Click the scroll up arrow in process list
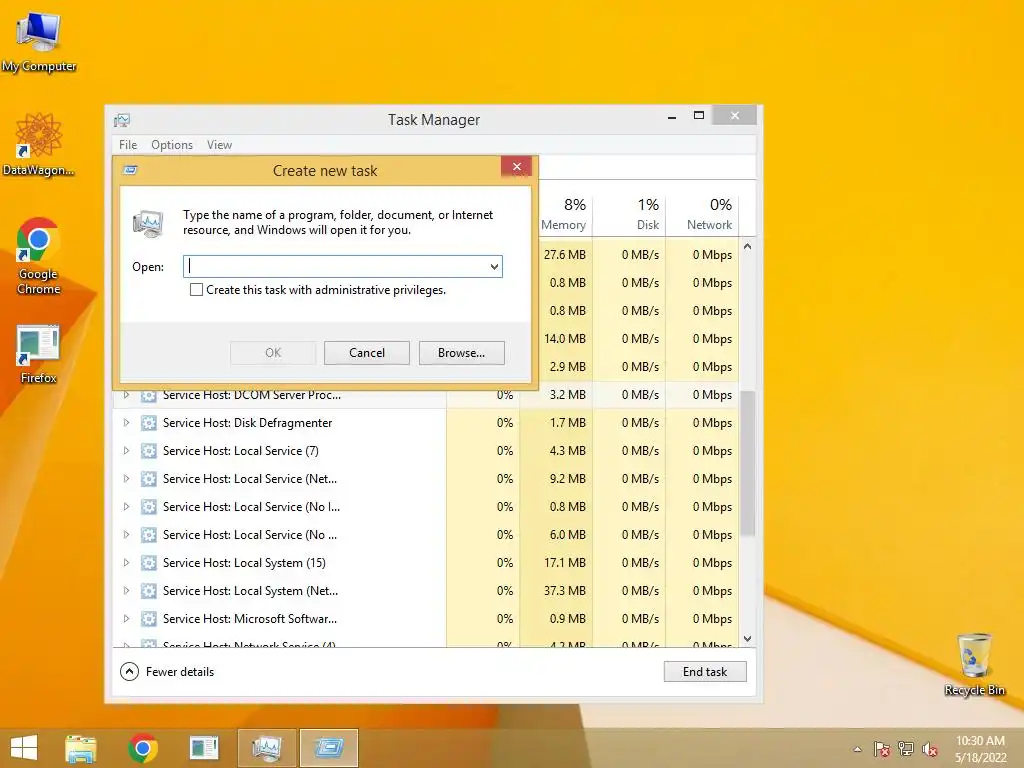Screen dimensions: 1024x768 tap(748, 247)
